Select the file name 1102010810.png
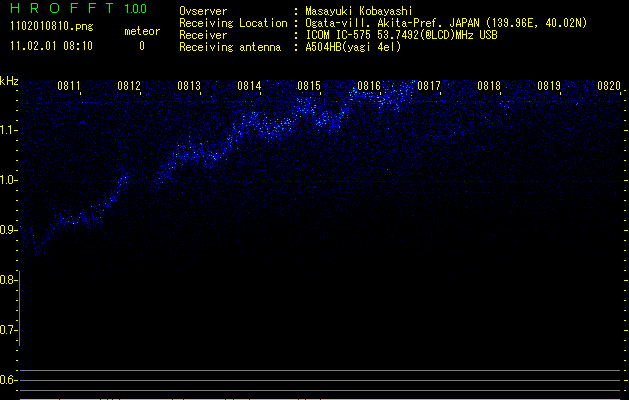This screenshot has height=400, width=629. pyautogui.click(x=52, y=27)
